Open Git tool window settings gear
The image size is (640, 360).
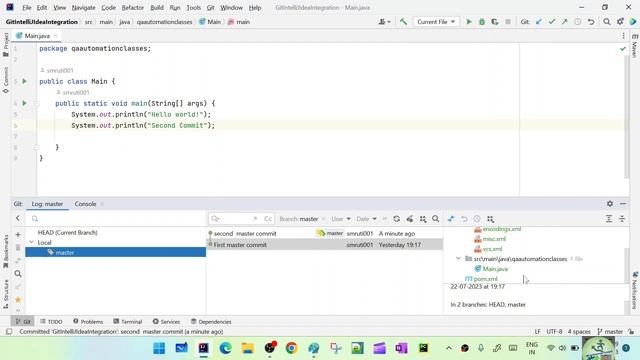tap(610, 203)
